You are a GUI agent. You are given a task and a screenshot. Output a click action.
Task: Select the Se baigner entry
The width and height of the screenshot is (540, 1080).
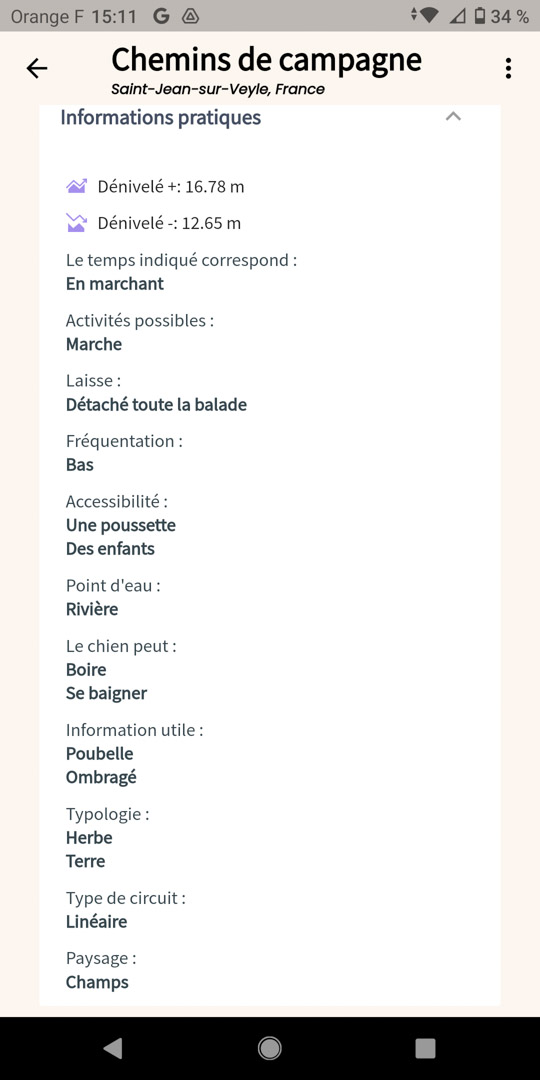click(x=106, y=694)
